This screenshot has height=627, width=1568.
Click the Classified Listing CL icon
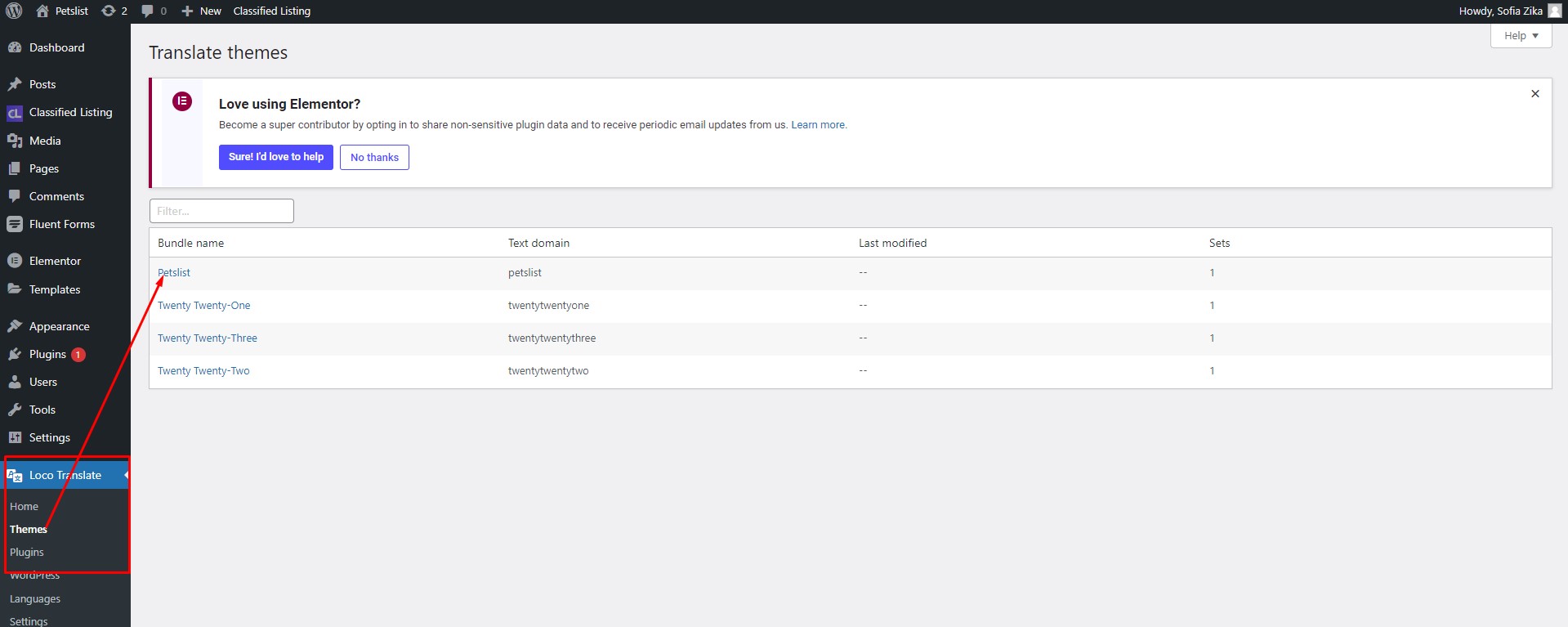15,113
